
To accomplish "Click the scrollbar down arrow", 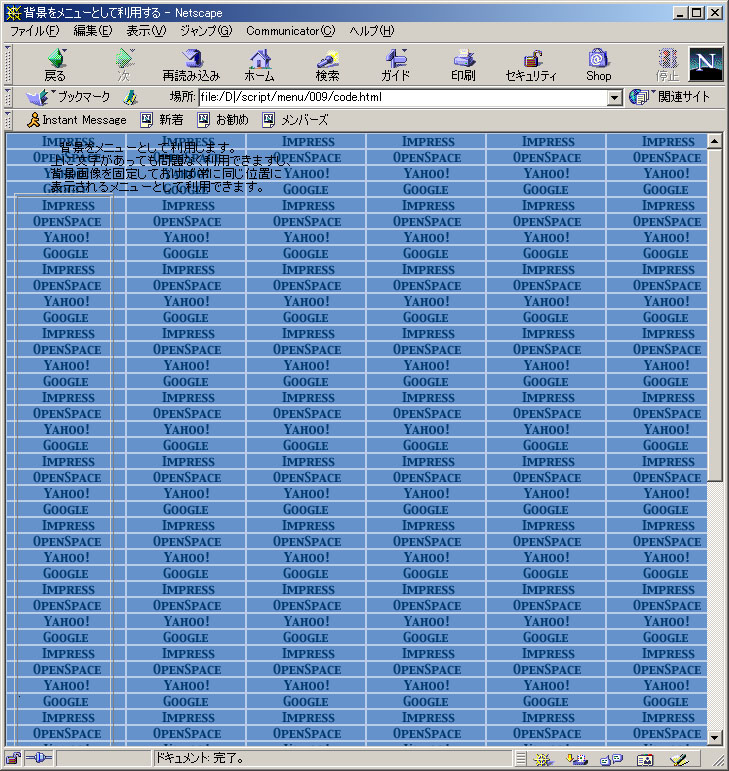I will (715, 737).
